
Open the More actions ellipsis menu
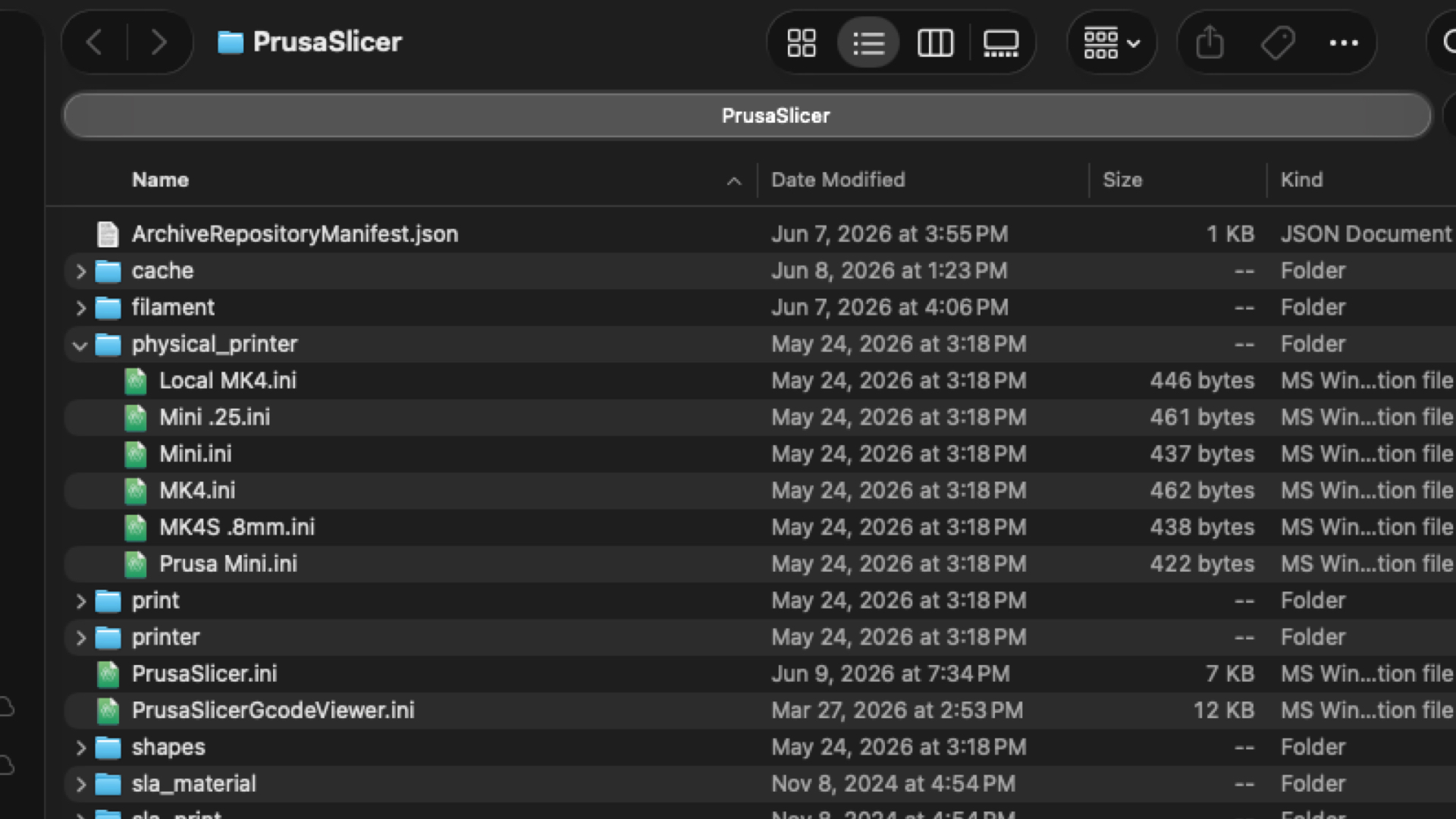click(x=1344, y=42)
